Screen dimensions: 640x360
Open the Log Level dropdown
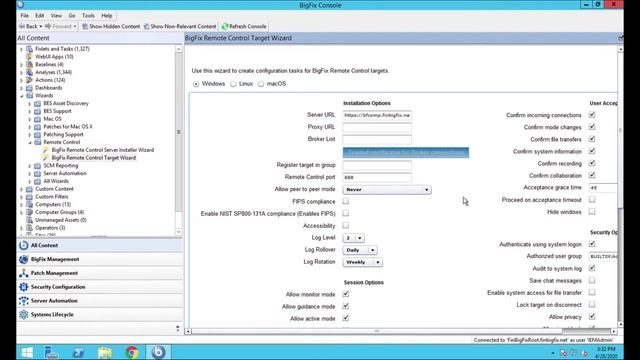(353, 238)
